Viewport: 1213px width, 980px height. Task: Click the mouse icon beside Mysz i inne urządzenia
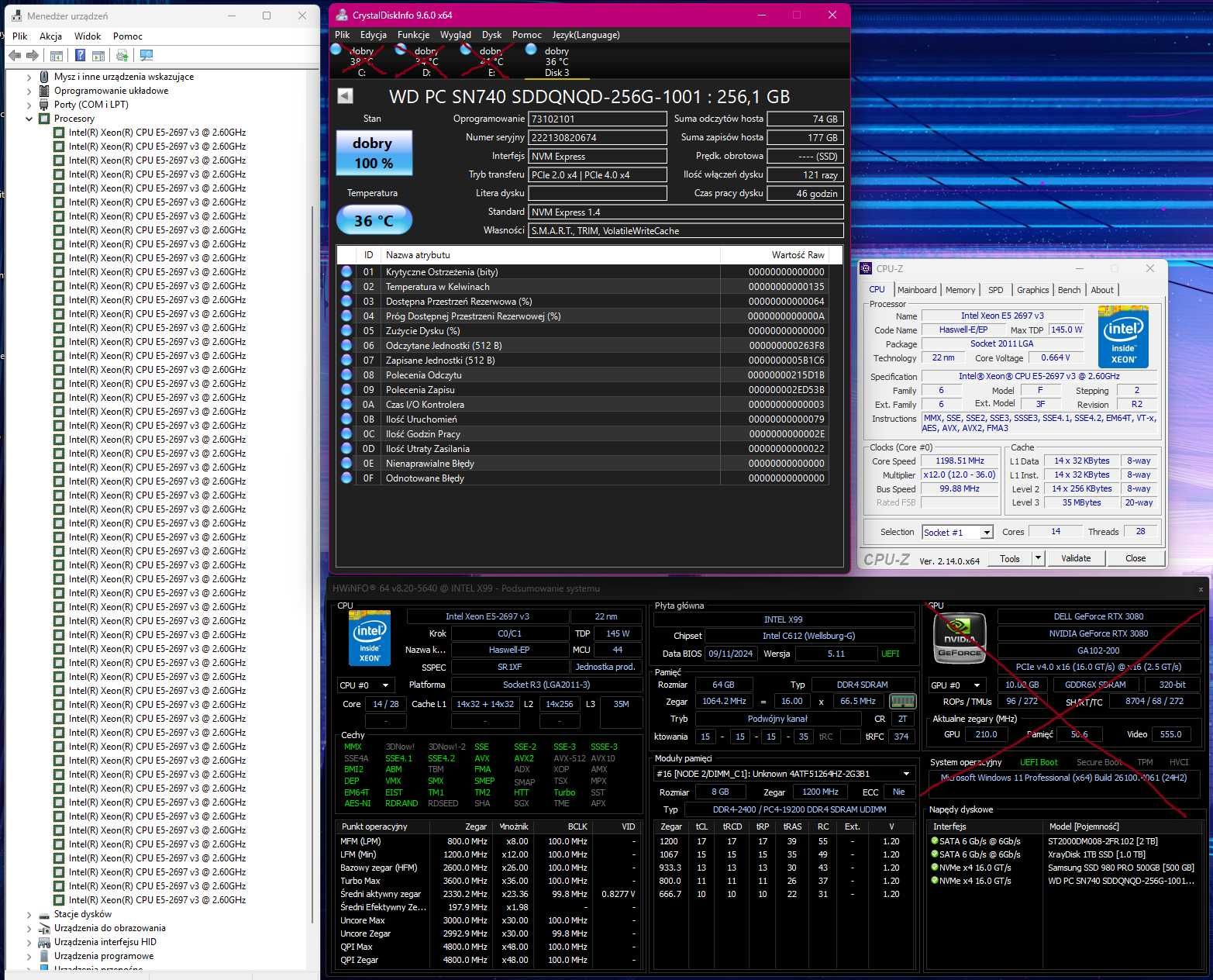click(45, 77)
